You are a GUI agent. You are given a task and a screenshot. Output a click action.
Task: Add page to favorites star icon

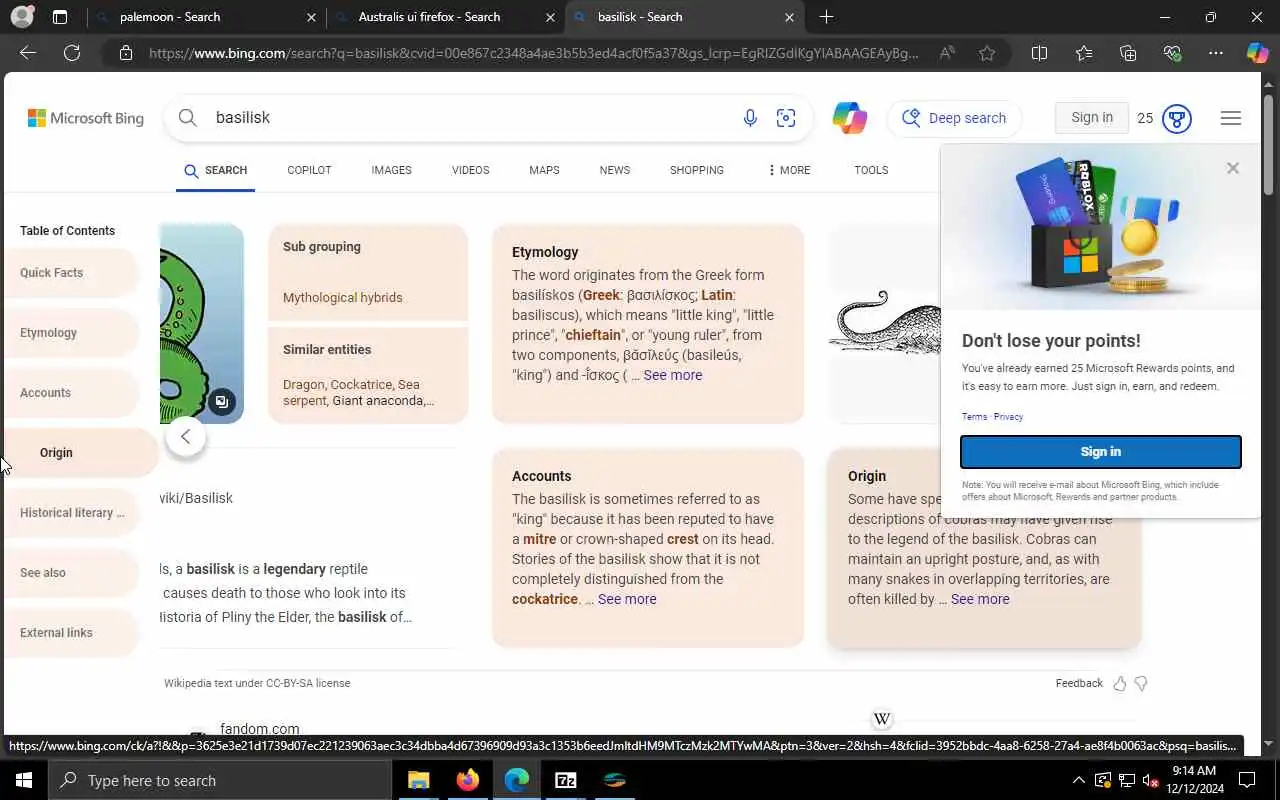click(x=987, y=53)
